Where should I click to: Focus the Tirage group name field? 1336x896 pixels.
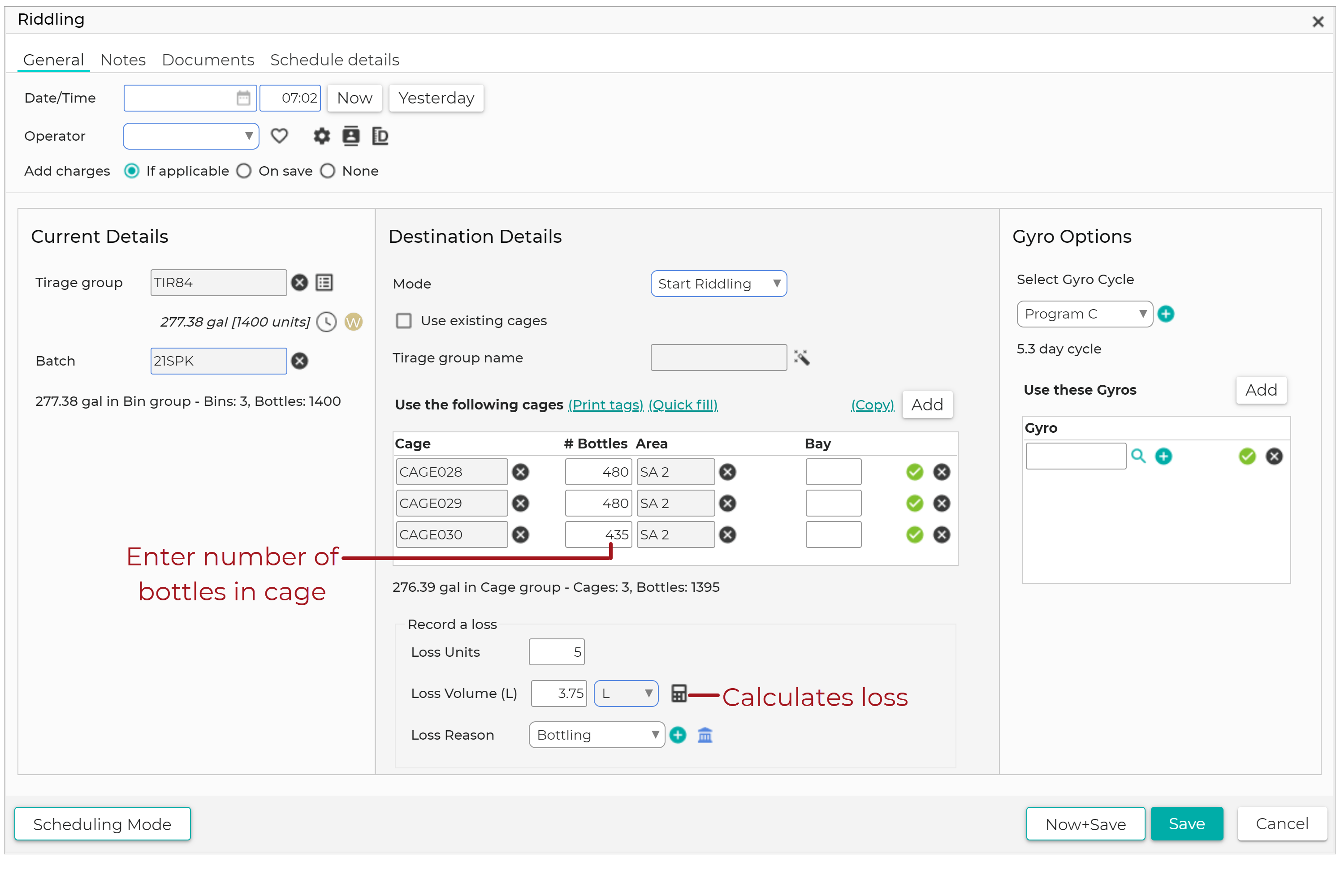(718, 358)
